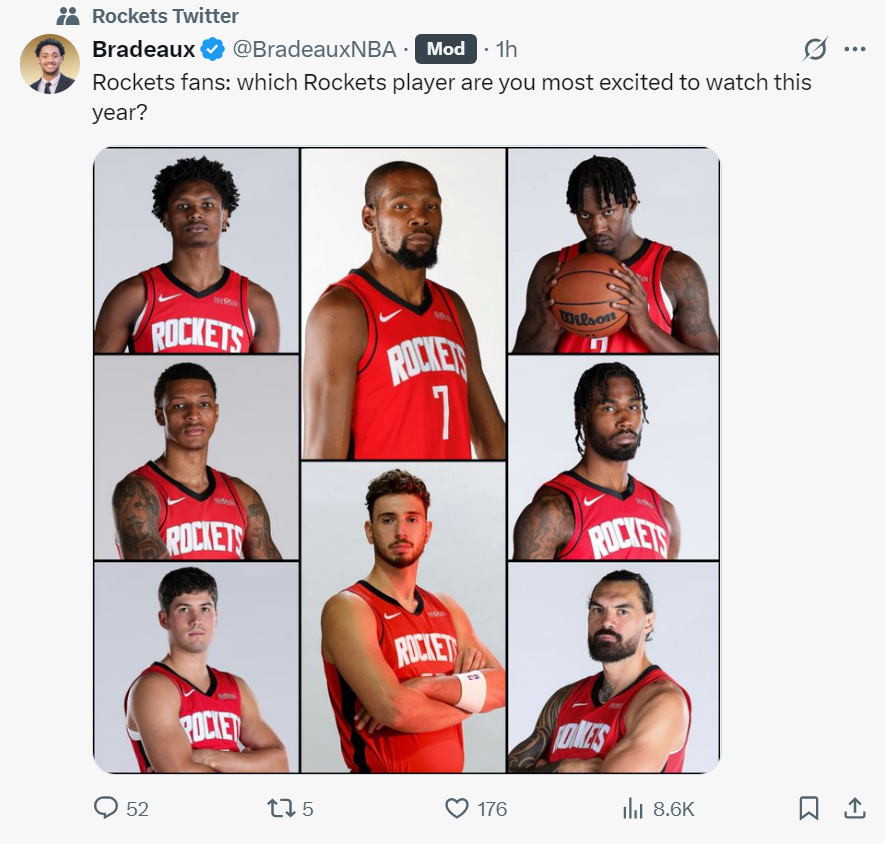The height and width of the screenshot is (843, 885).
Task: Click the share upload arrow icon
Action: click(855, 808)
